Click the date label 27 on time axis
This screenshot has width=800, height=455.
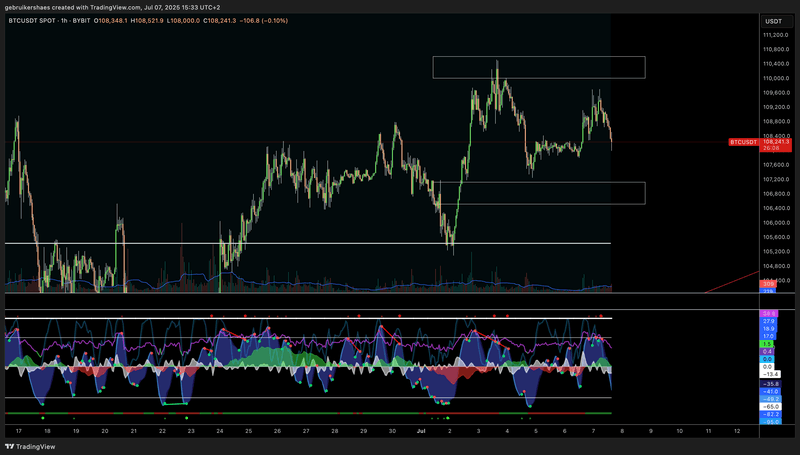[x=306, y=431]
